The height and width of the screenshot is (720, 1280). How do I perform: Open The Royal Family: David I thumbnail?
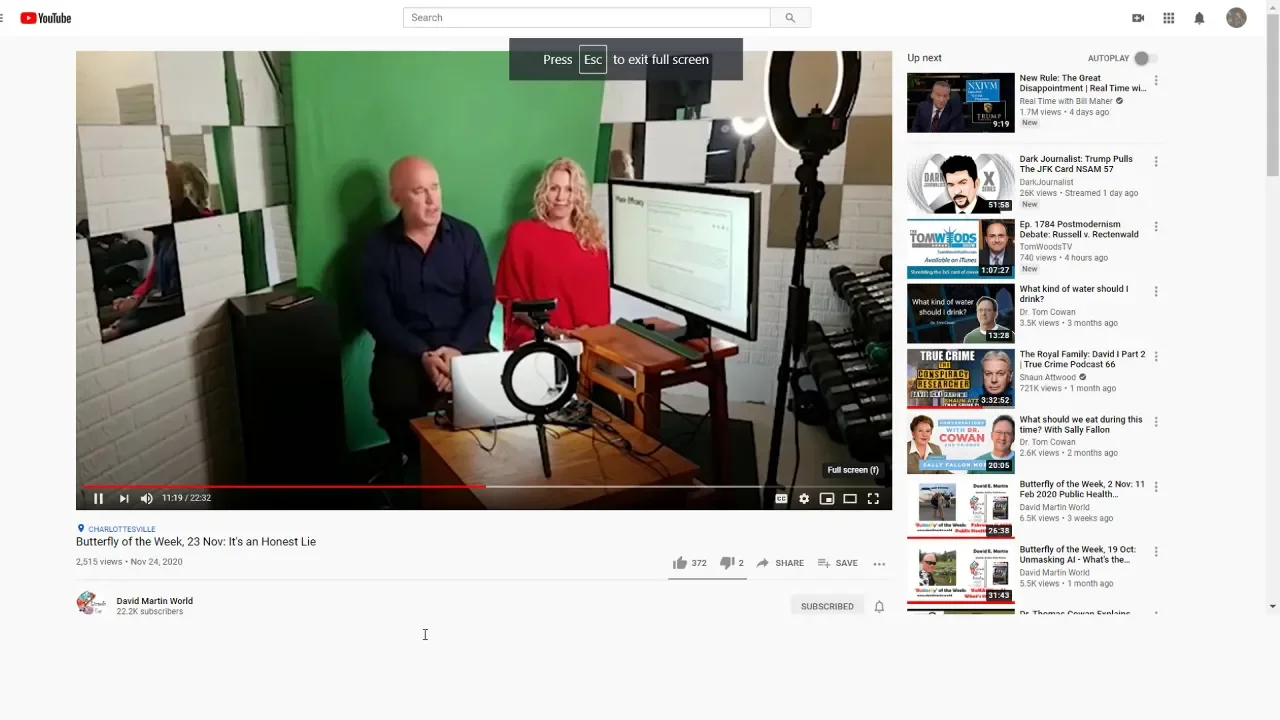[961, 379]
